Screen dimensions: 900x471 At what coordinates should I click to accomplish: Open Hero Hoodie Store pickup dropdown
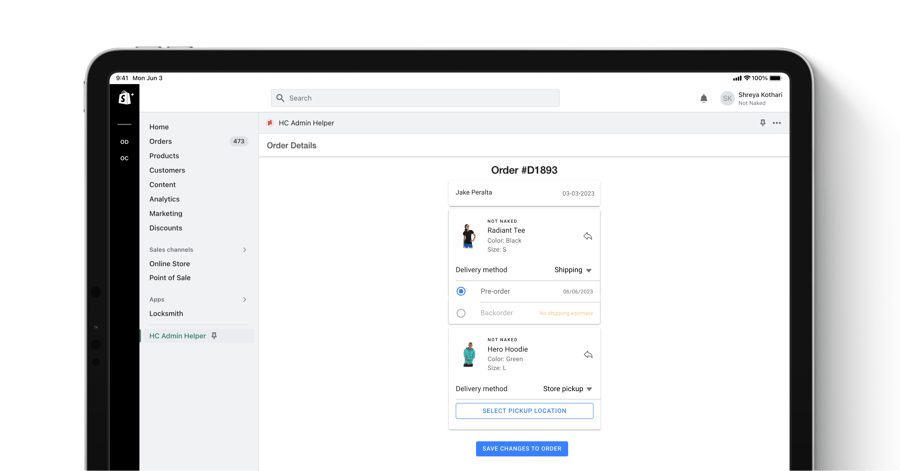tap(567, 389)
